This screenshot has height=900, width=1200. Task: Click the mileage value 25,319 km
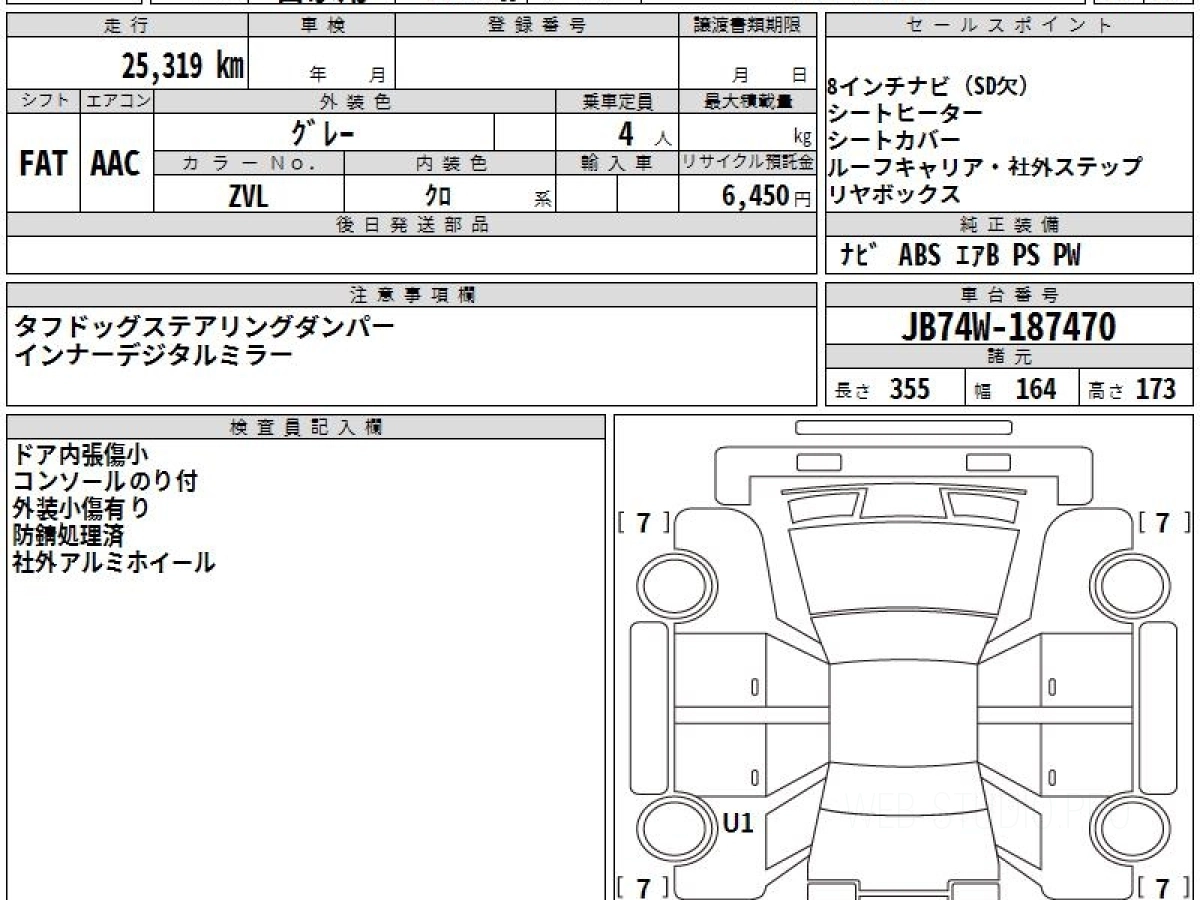pyautogui.click(x=183, y=66)
